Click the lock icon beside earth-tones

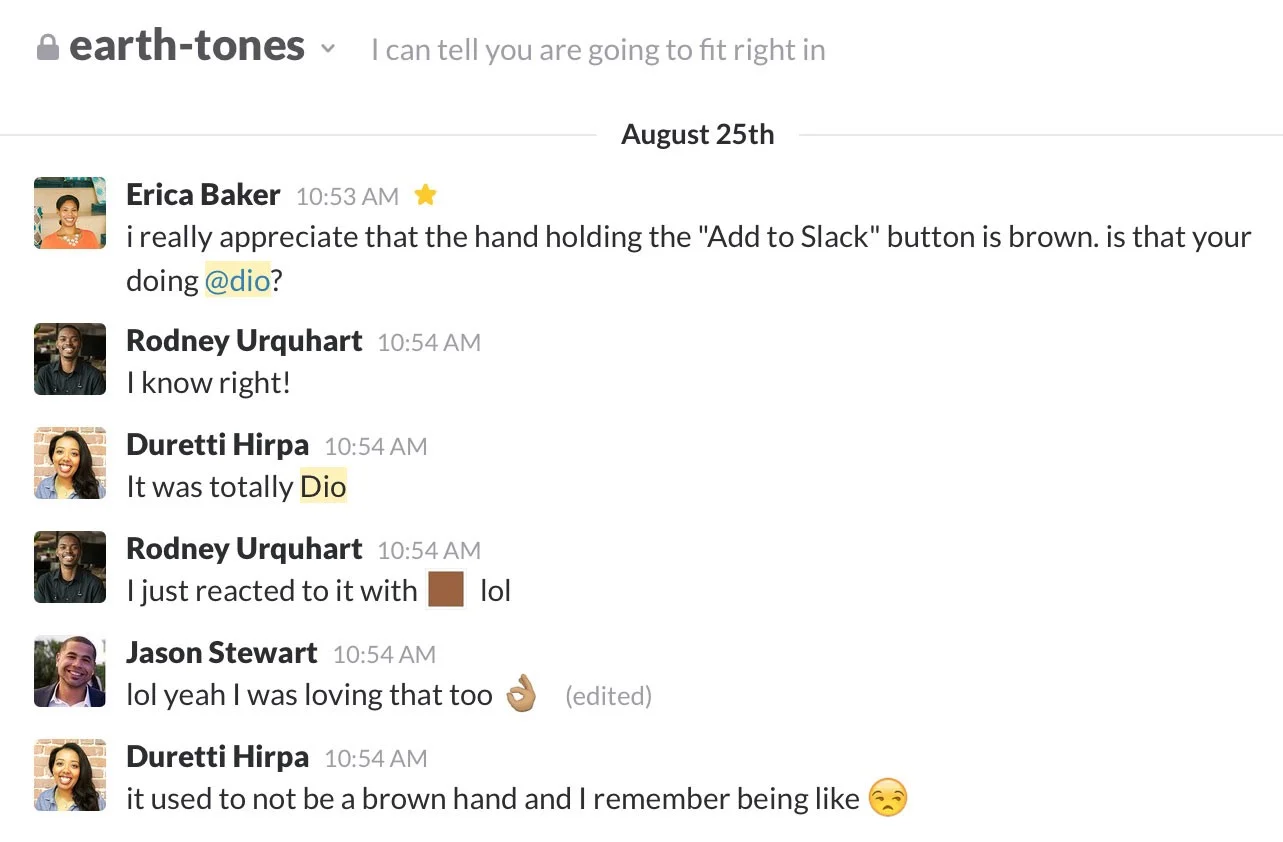(x=47, y=45)
